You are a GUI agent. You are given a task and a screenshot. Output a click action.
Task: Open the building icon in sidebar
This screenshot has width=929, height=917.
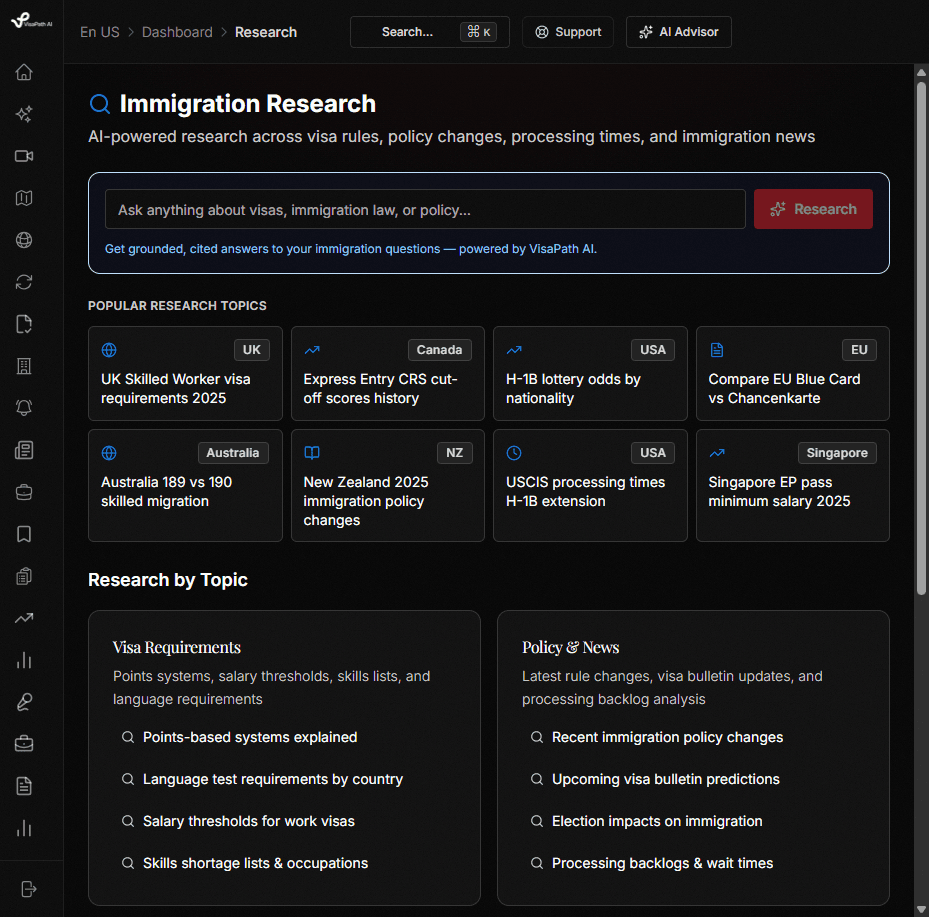click(x=24, y=366)
